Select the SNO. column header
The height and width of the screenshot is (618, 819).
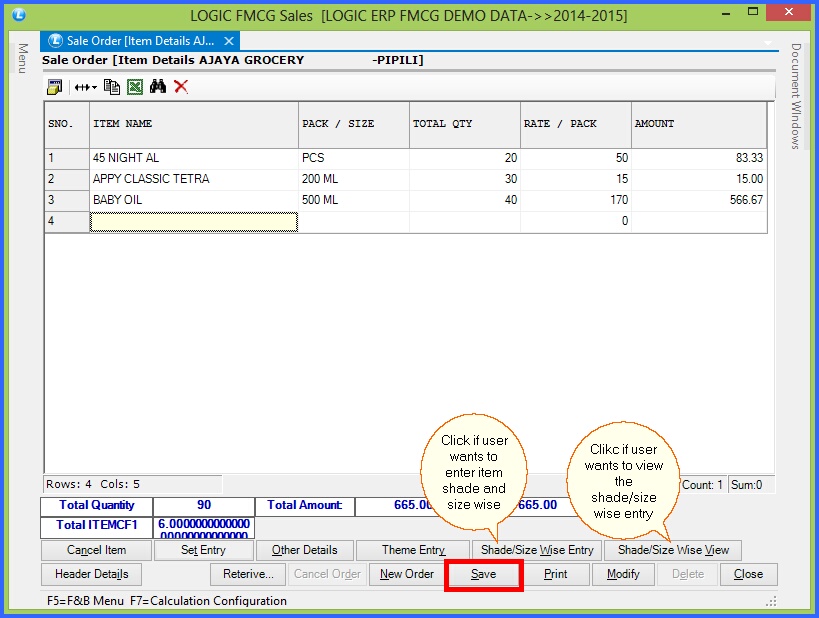(67, 124)
